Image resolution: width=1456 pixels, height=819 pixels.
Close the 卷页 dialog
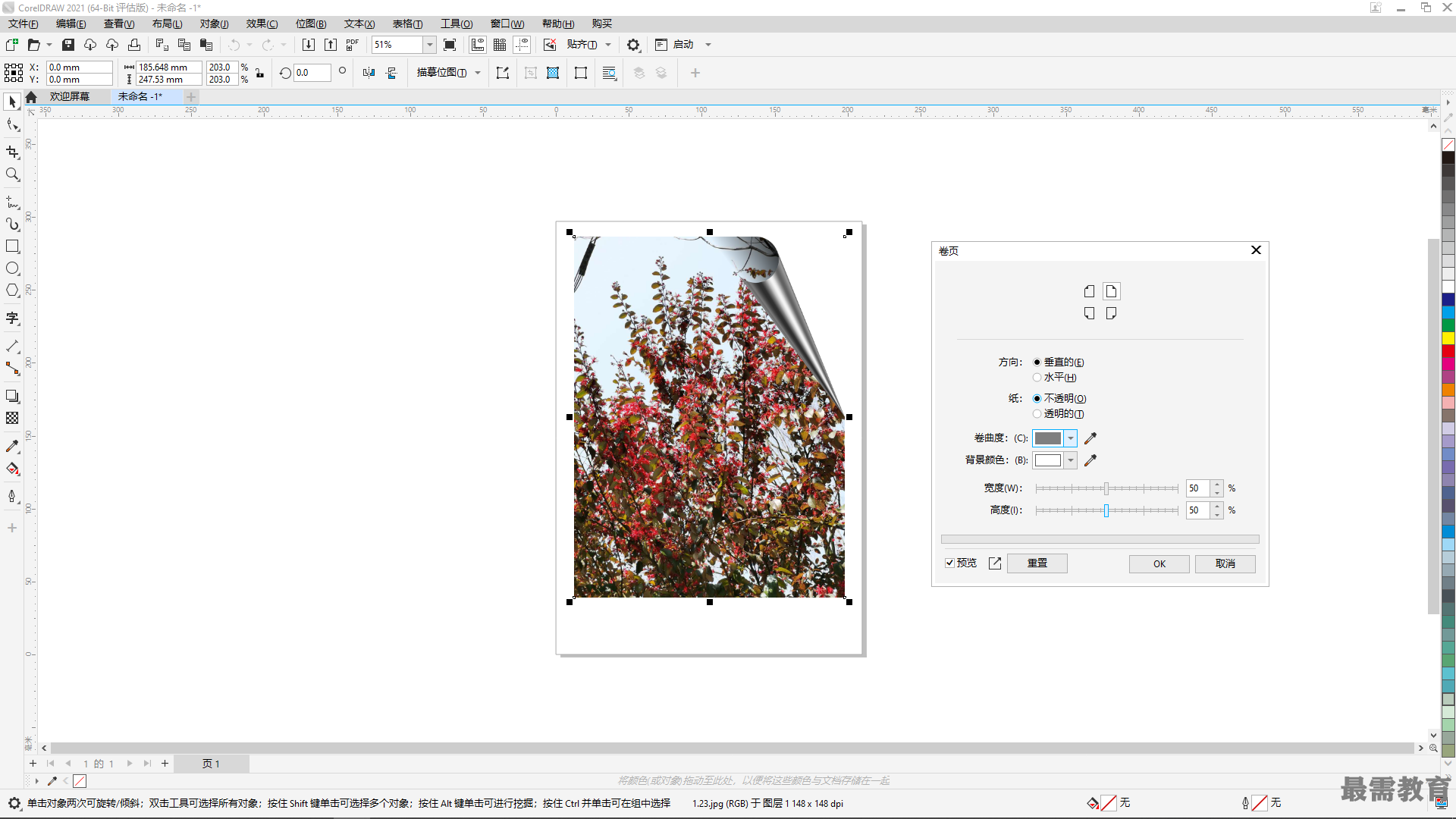[1256, 250]
